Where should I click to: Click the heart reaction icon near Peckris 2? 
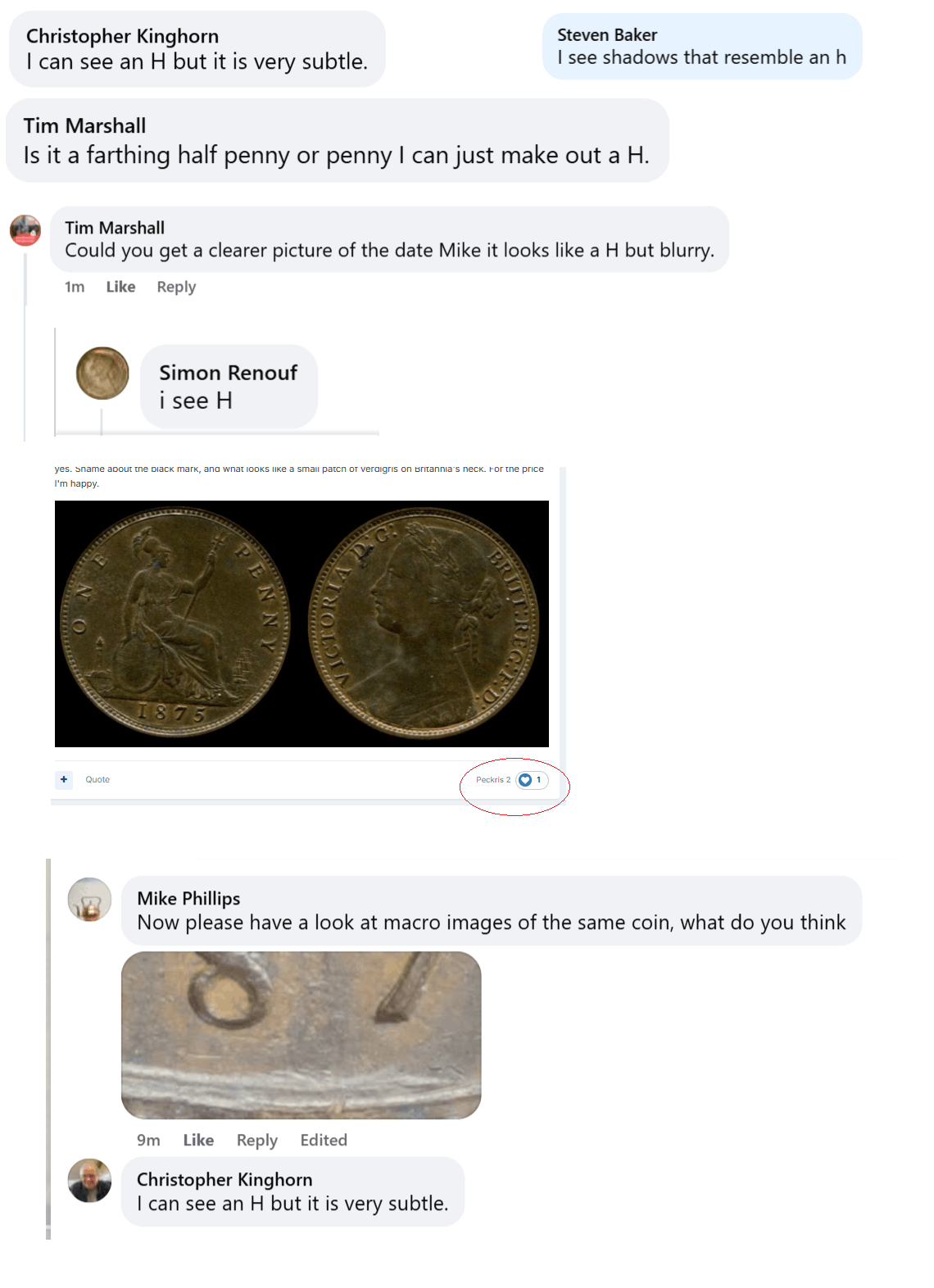coord(526,780)
